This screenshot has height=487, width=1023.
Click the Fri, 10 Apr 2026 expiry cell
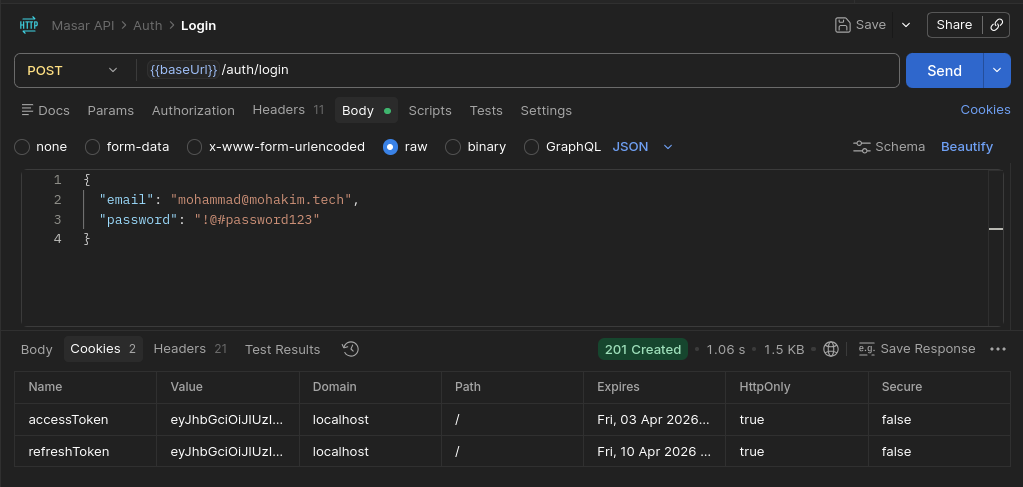click(x=654, y=451)
